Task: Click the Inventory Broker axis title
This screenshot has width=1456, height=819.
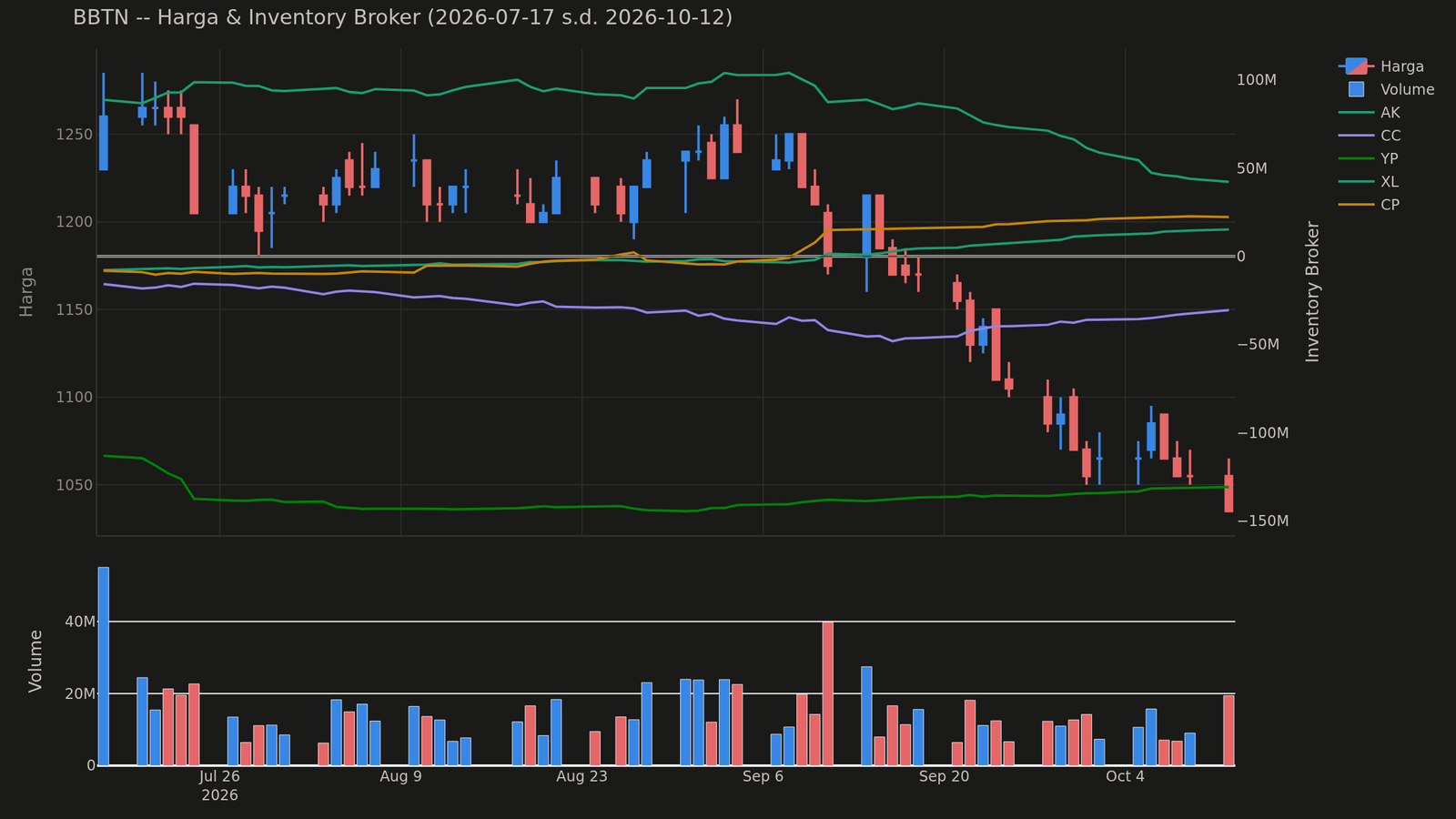Action: pos(1312,292)
